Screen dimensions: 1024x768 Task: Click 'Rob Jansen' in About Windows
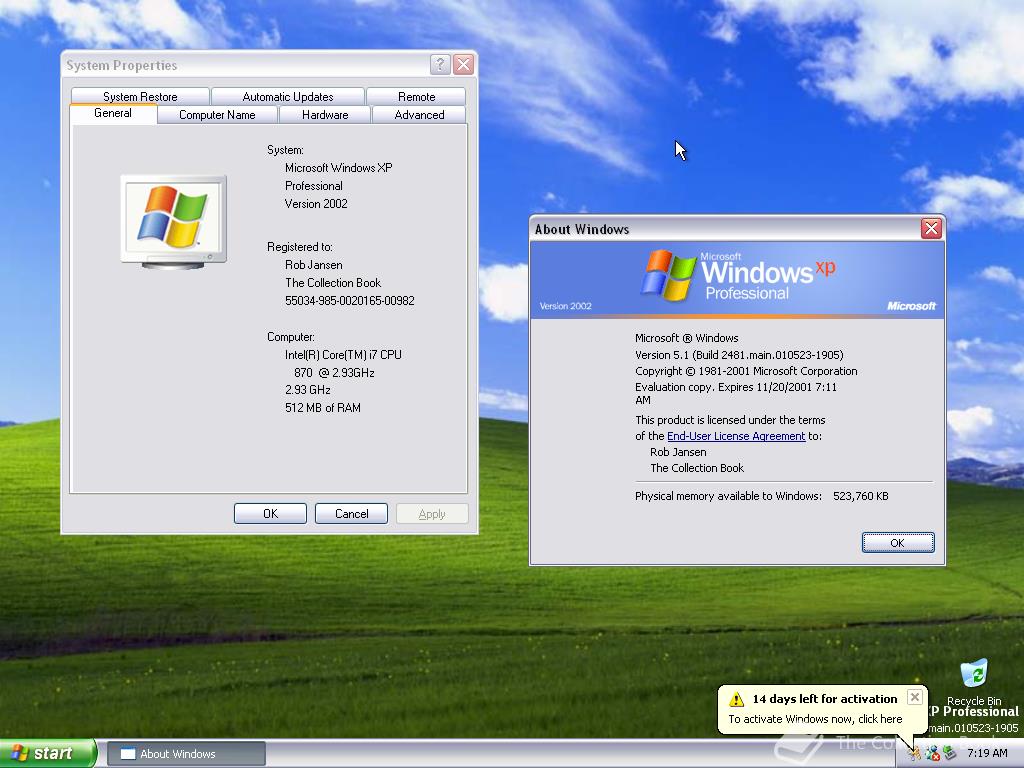click(678, 452)
